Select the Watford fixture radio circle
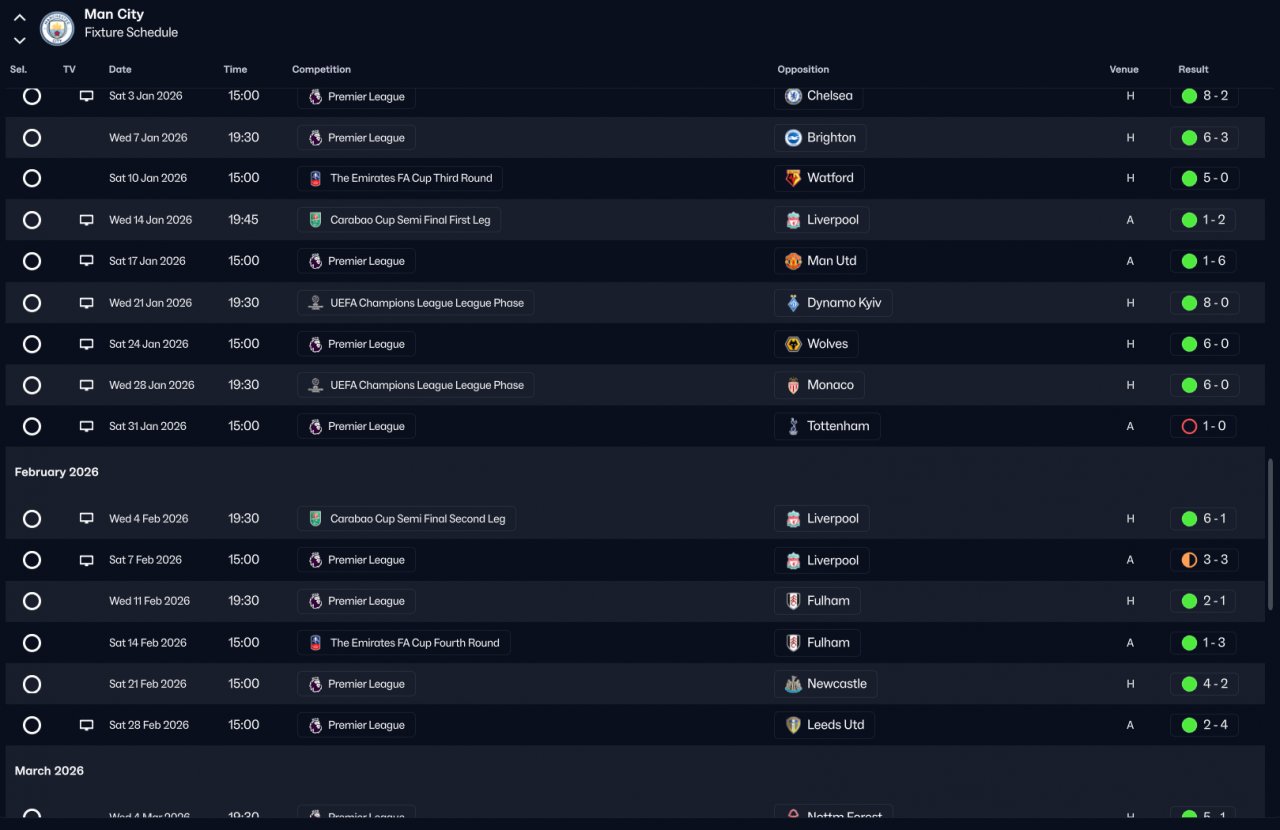The height and width of the screenshot is (830, 1280). (x=32, y=178)
